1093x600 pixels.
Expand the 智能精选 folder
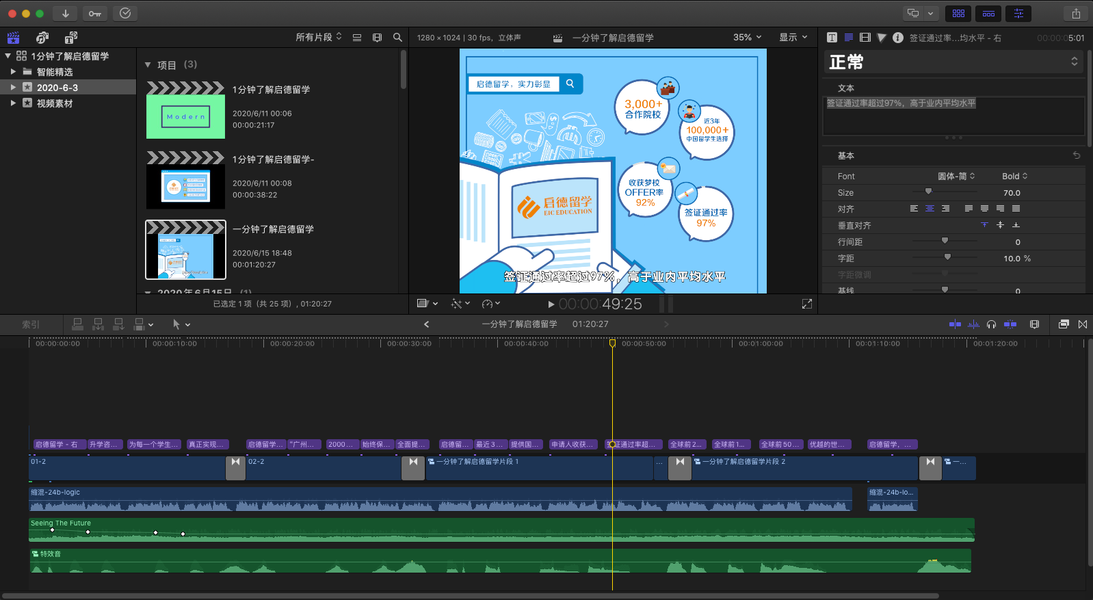(13, 71)
